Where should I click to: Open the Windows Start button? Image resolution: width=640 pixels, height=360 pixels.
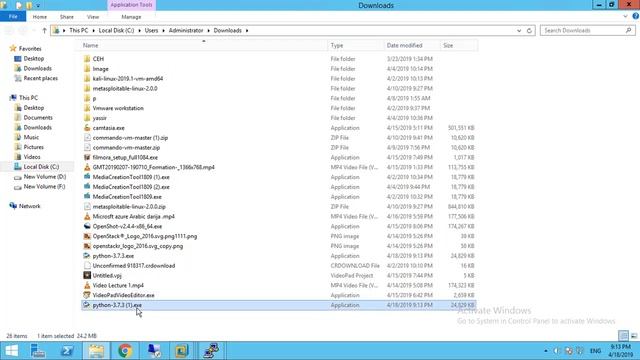11,351
